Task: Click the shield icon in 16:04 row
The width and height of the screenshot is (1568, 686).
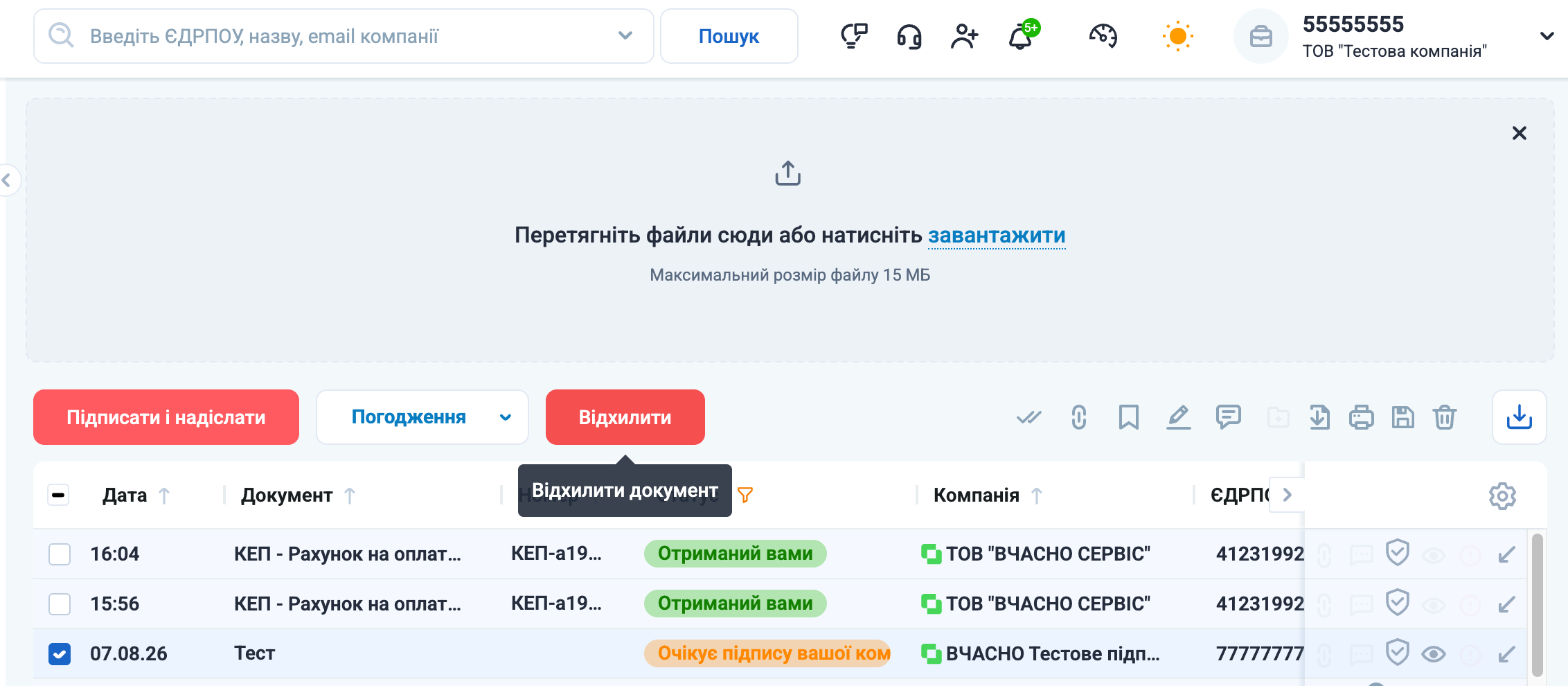Action: click(x=1398, y=553)
